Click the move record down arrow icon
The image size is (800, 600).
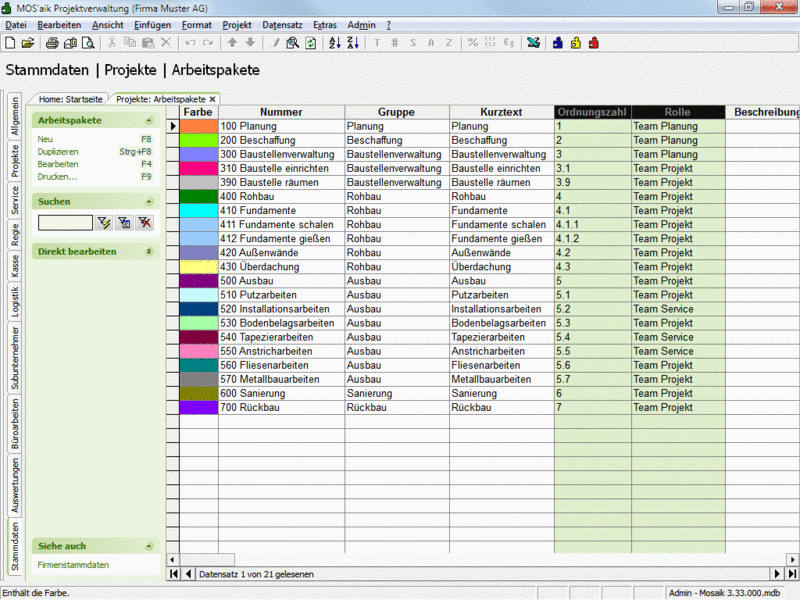click(250, 43)
